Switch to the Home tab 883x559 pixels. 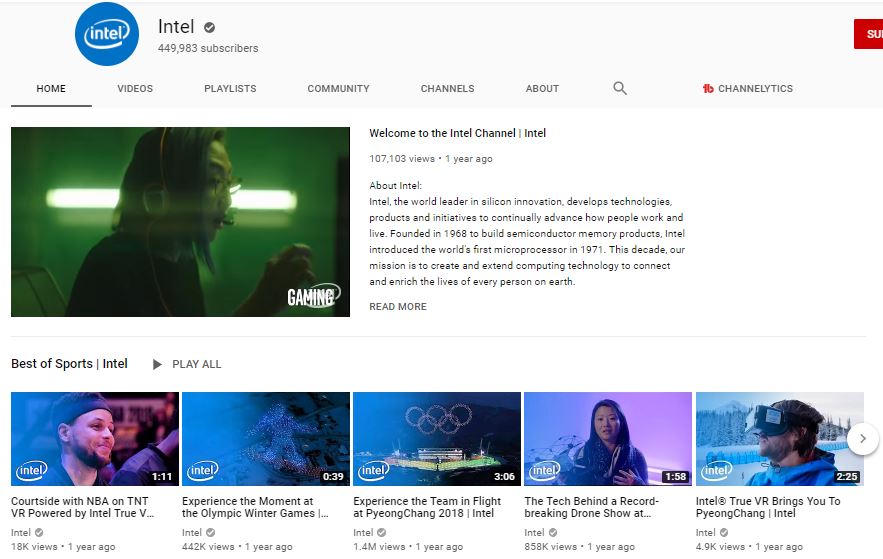pyautogui.click(x=51, y=88)
